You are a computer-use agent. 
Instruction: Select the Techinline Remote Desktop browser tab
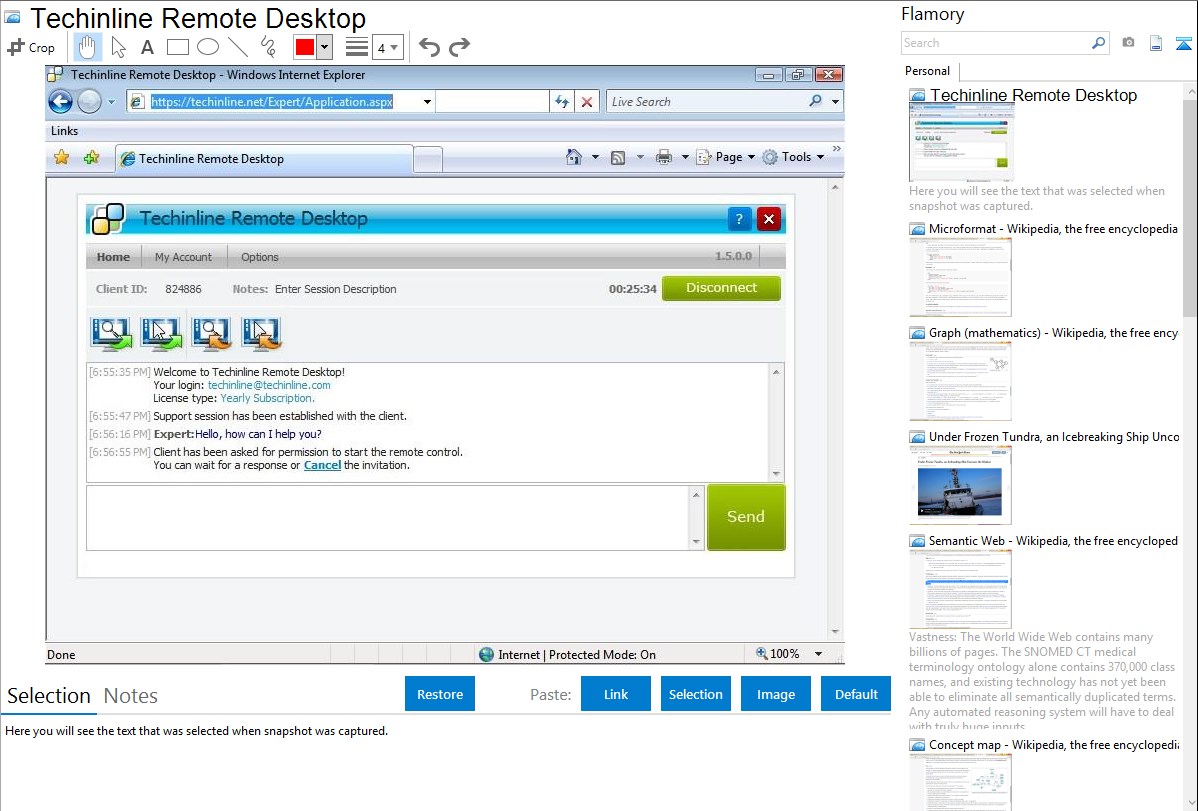click(x=264, y=159)
